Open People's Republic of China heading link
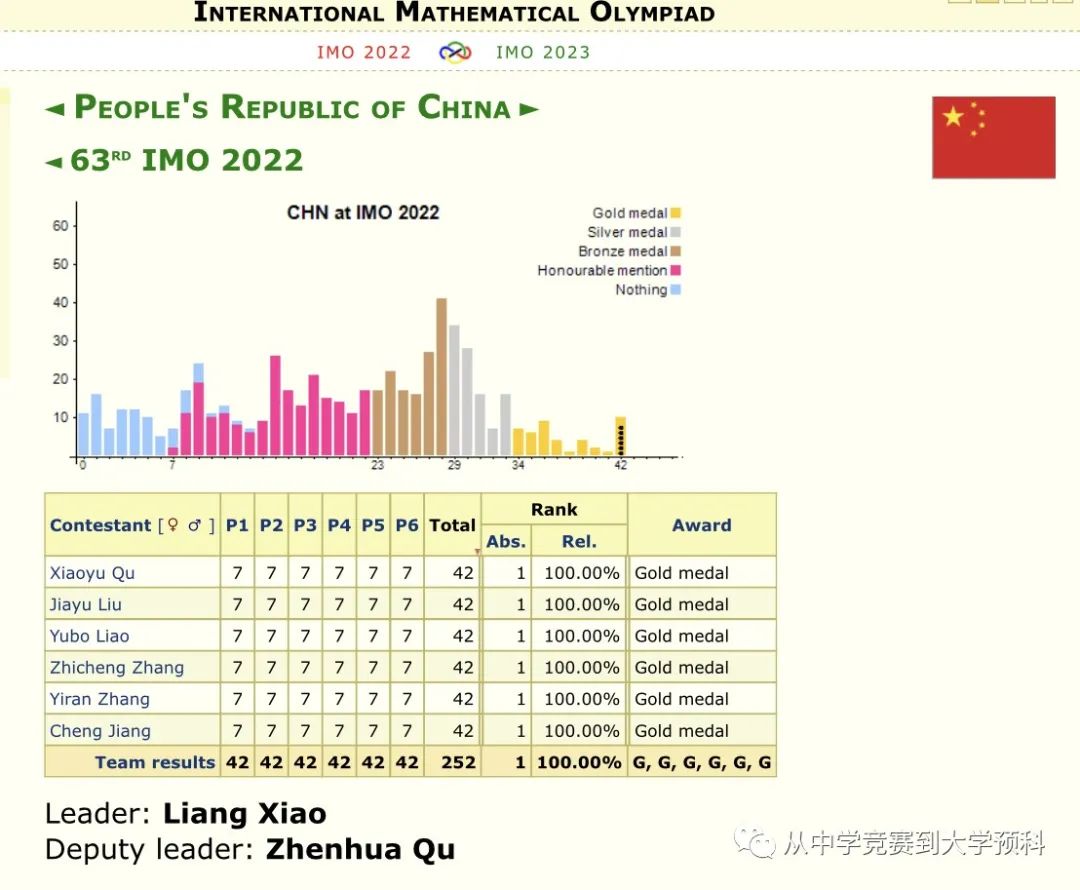 click(x=292, y=107)
